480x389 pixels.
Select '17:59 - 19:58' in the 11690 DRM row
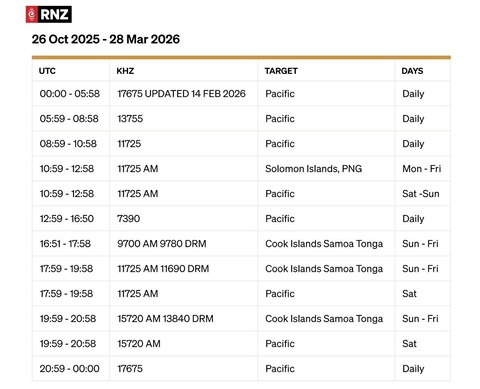pyautogui.click(x=67, y=269)
